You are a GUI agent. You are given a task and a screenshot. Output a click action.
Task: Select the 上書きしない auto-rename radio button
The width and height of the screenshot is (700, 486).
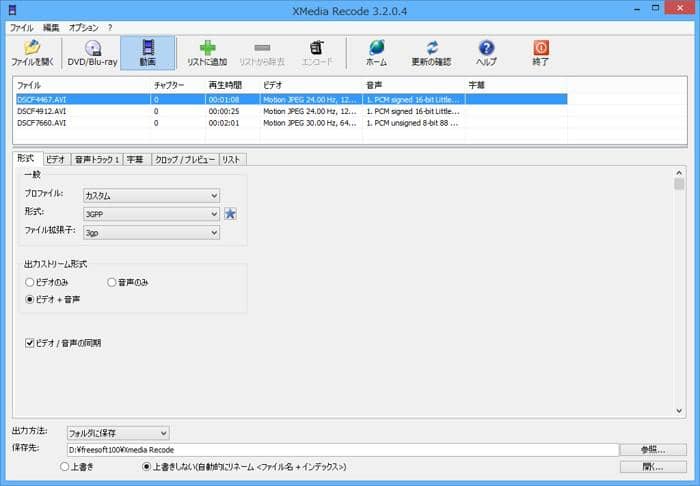(x=146, y=466)
